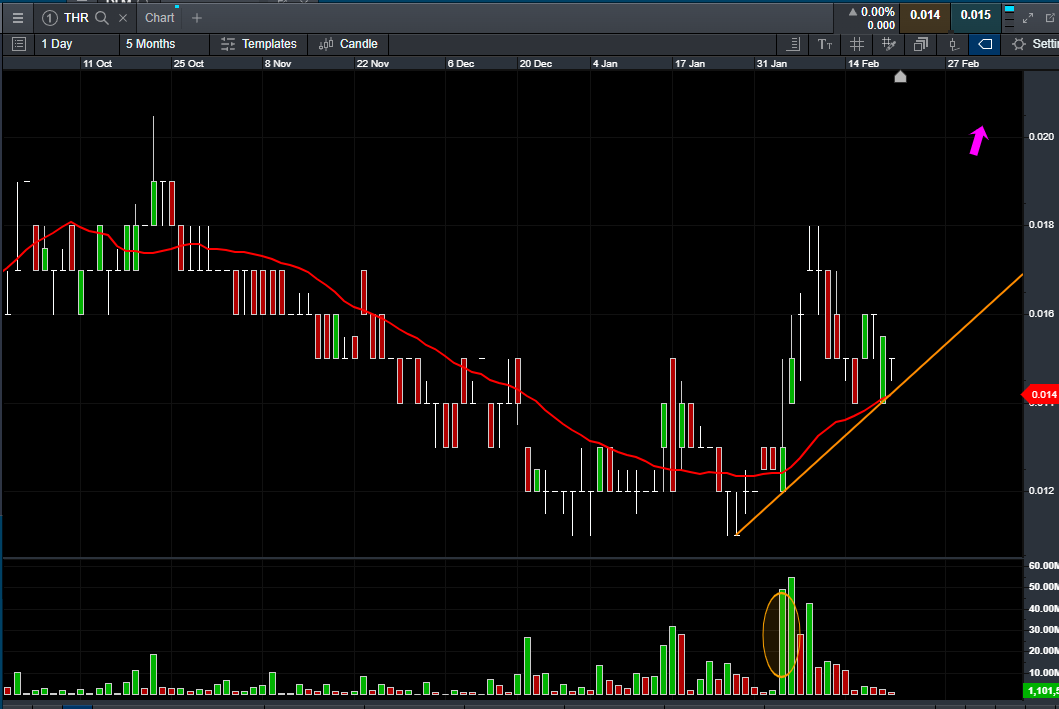Click the 6 Dec date label

[461, 63]
